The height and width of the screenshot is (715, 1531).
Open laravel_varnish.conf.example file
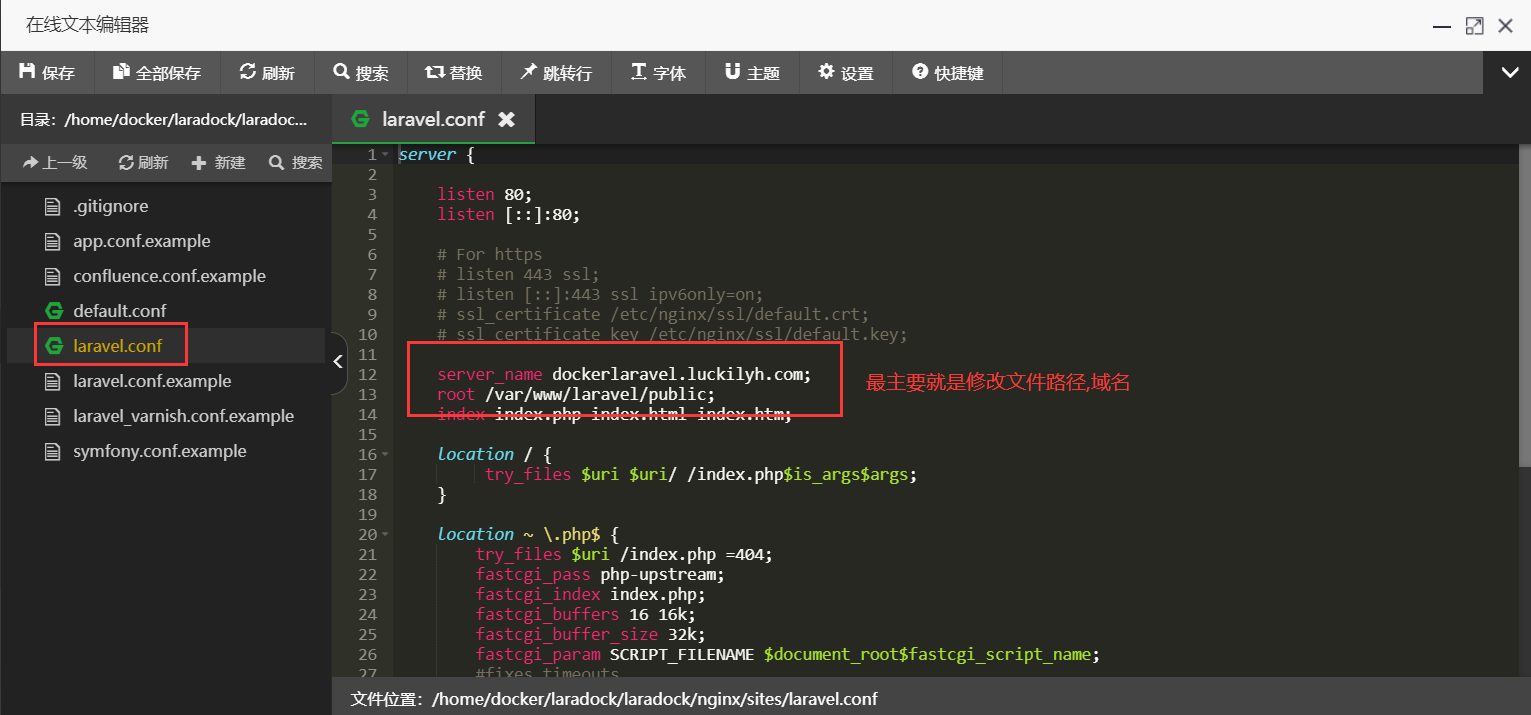183,416
